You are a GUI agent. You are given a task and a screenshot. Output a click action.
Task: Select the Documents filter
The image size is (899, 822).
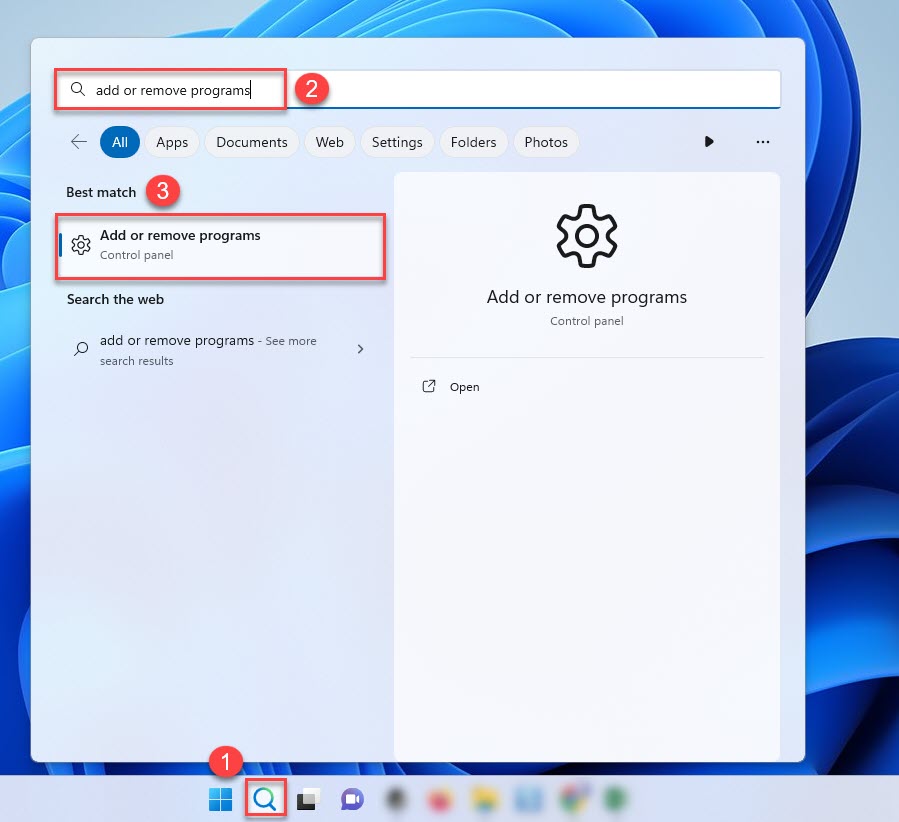pos(251,142)
